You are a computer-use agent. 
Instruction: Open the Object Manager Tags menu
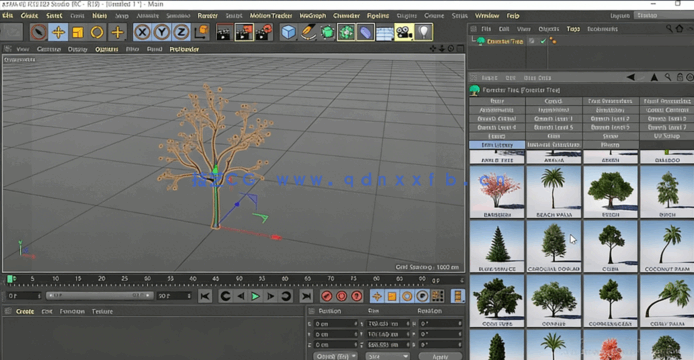click(573, 29)
